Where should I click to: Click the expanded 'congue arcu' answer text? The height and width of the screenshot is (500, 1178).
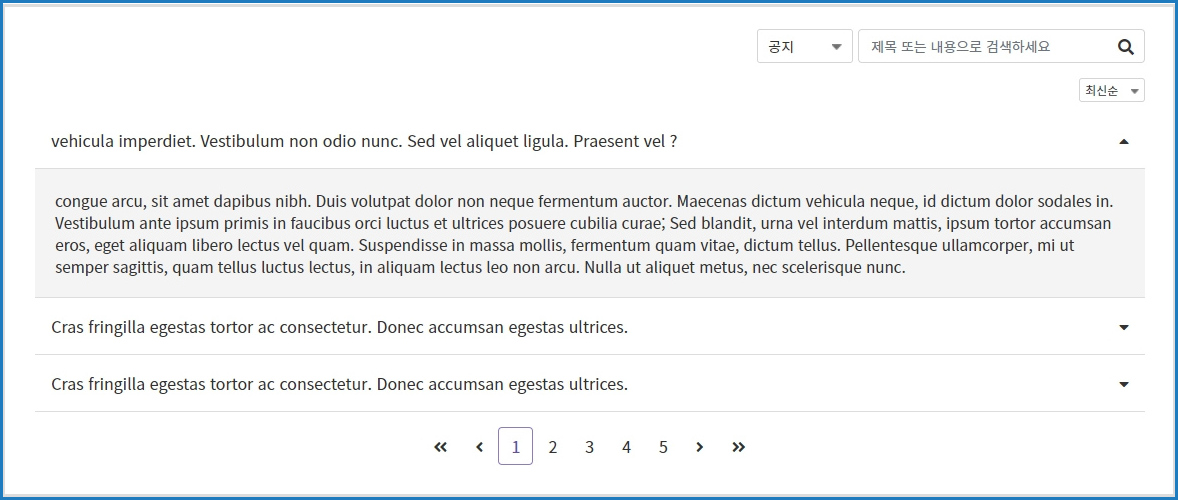(584, 234)
